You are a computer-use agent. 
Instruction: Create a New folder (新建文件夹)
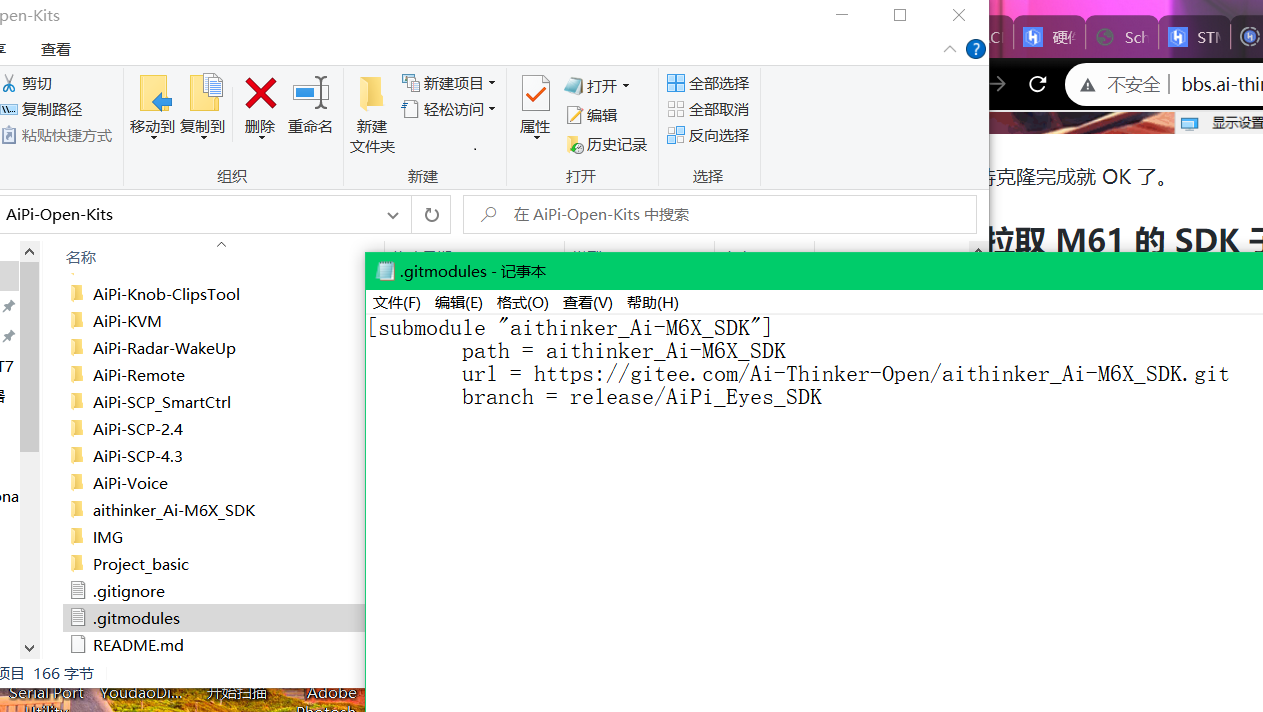pyautogui.click(x=372, y=115)
